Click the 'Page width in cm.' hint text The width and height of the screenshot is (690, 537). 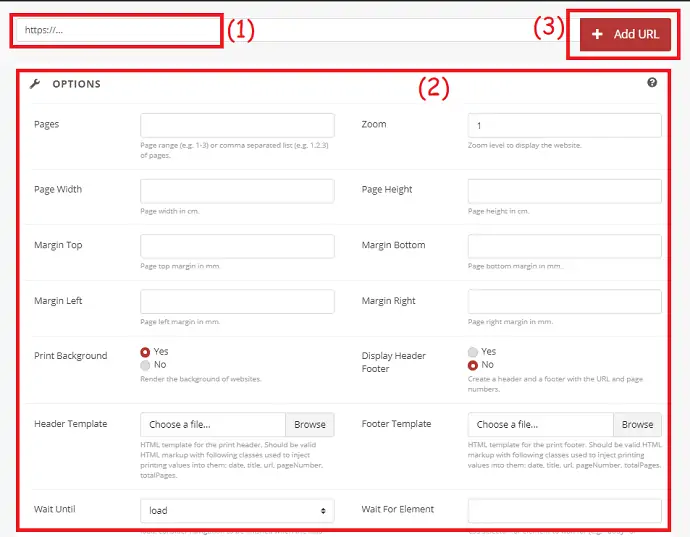point(170,211)
